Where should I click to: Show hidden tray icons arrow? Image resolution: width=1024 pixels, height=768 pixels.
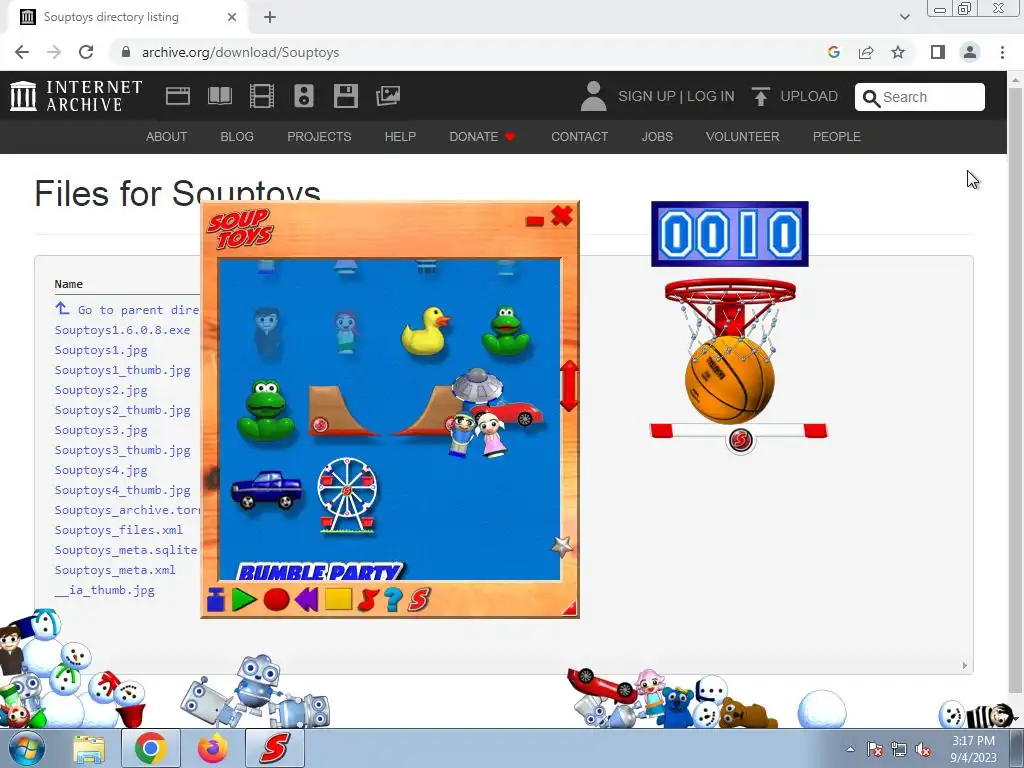point(850,749)
